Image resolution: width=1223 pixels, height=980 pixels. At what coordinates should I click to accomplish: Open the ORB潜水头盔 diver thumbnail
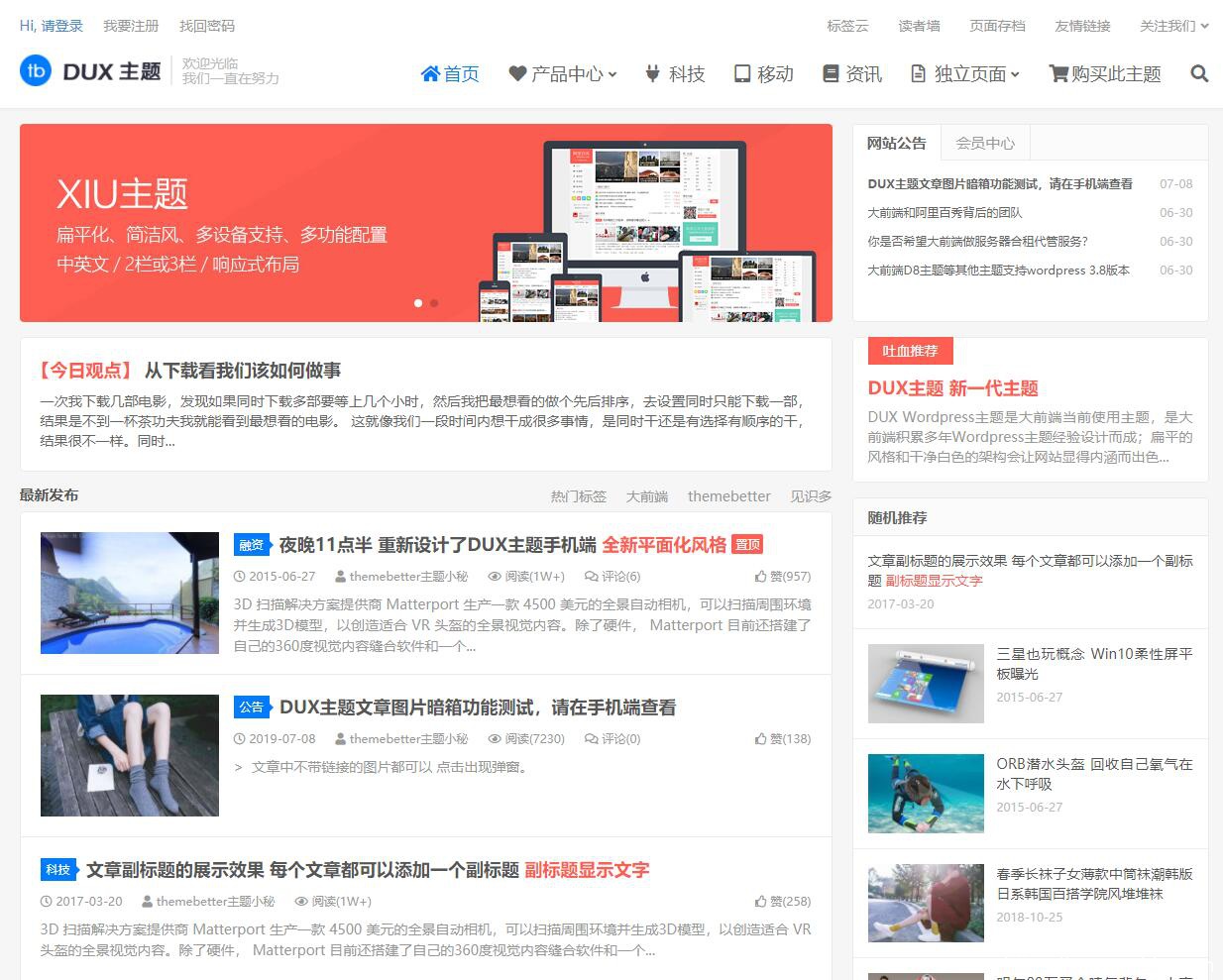926,794
